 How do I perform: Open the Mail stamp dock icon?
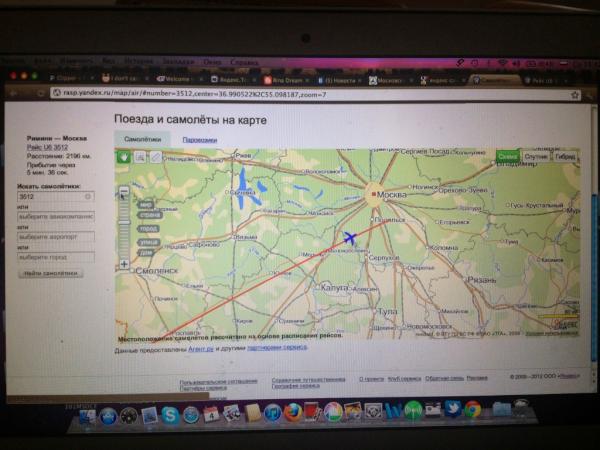150,416
